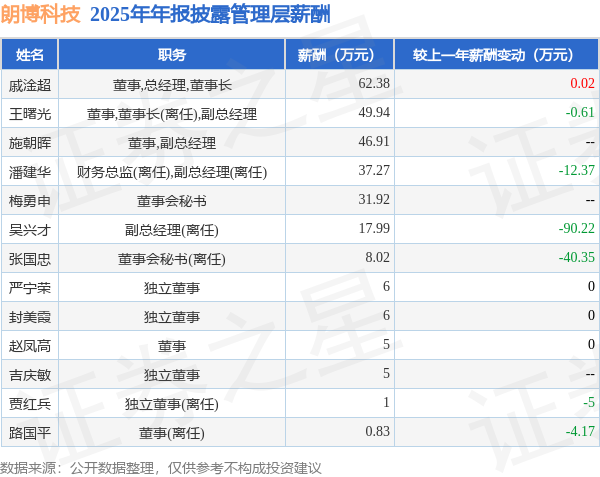The image size is (600, 477).
Task: Select 施朝晖's position 董事,副总经理
Action: 172,143
